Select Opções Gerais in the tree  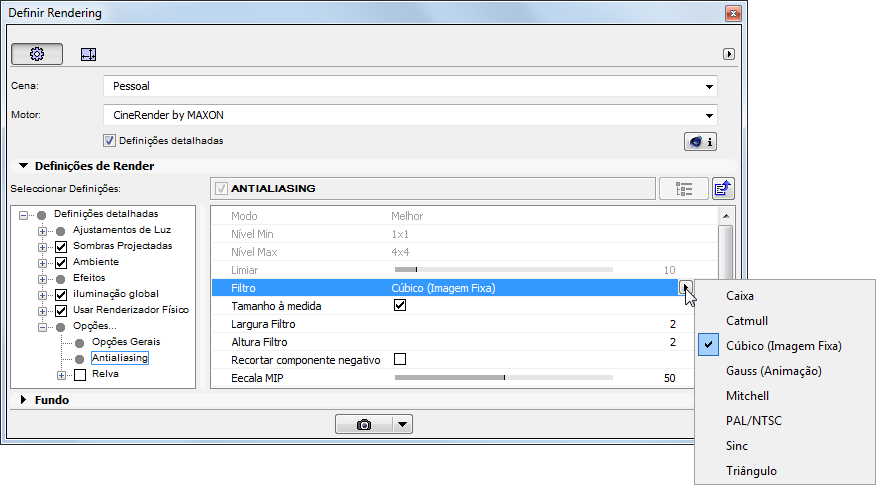[126, 342]
